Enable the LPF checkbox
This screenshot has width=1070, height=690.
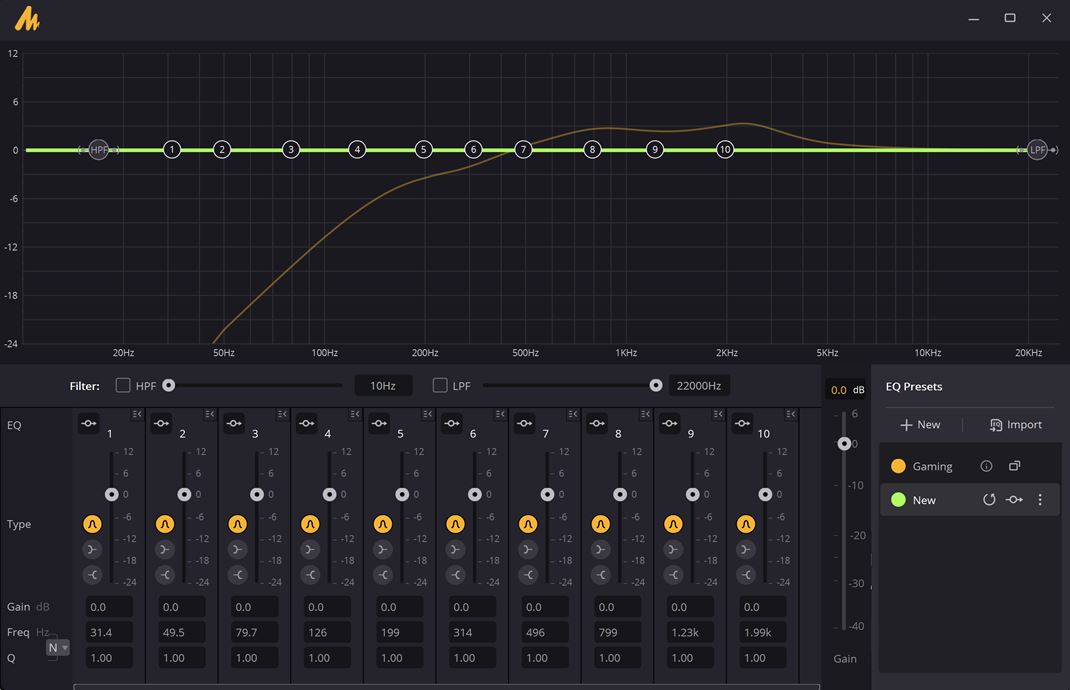point(440,386)
